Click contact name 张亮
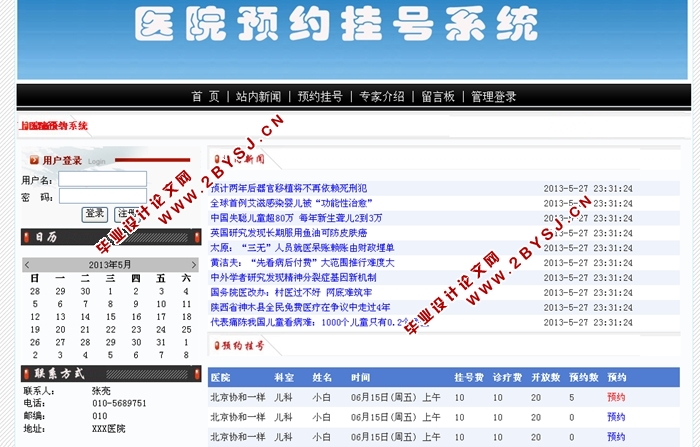The width and height of the screenshot is (700, 447). pyautogui.click(x=101, y=391)
